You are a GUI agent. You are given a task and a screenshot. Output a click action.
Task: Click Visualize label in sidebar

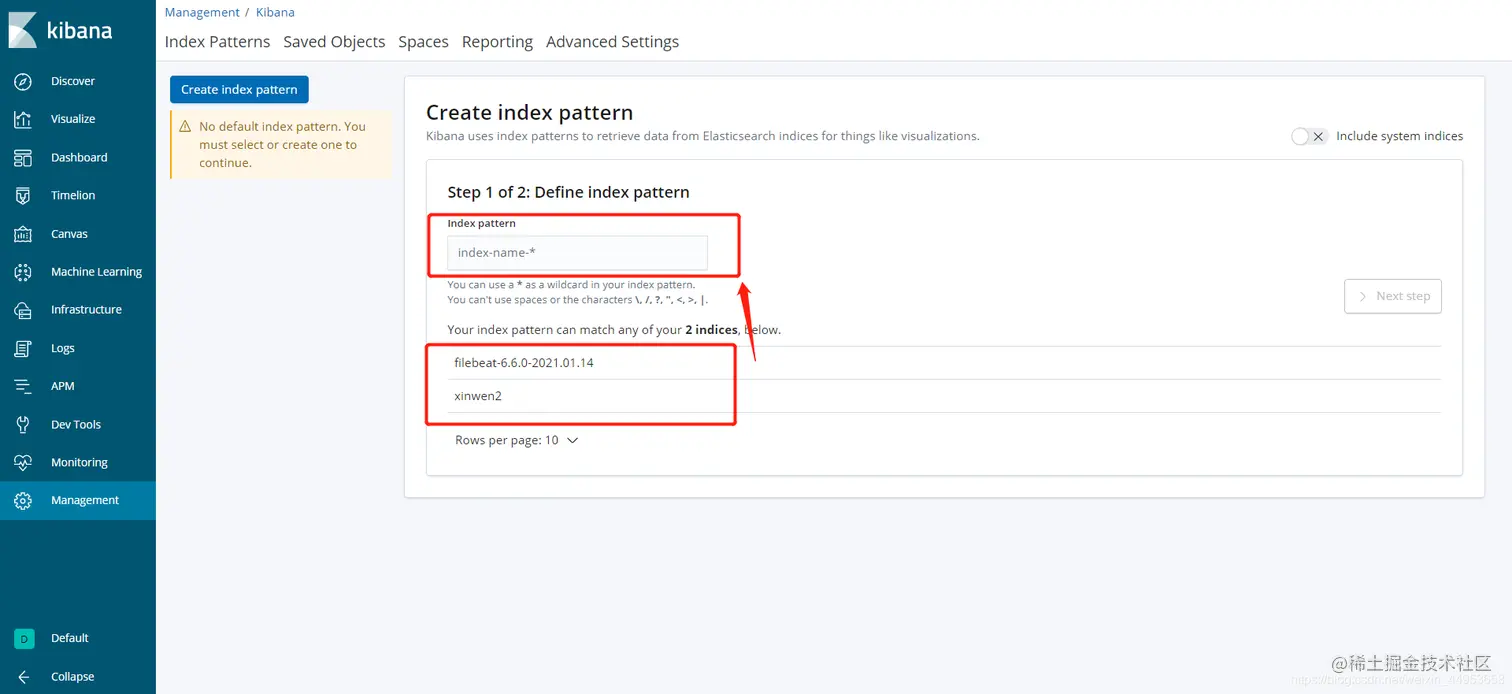(x=73, y=119)
